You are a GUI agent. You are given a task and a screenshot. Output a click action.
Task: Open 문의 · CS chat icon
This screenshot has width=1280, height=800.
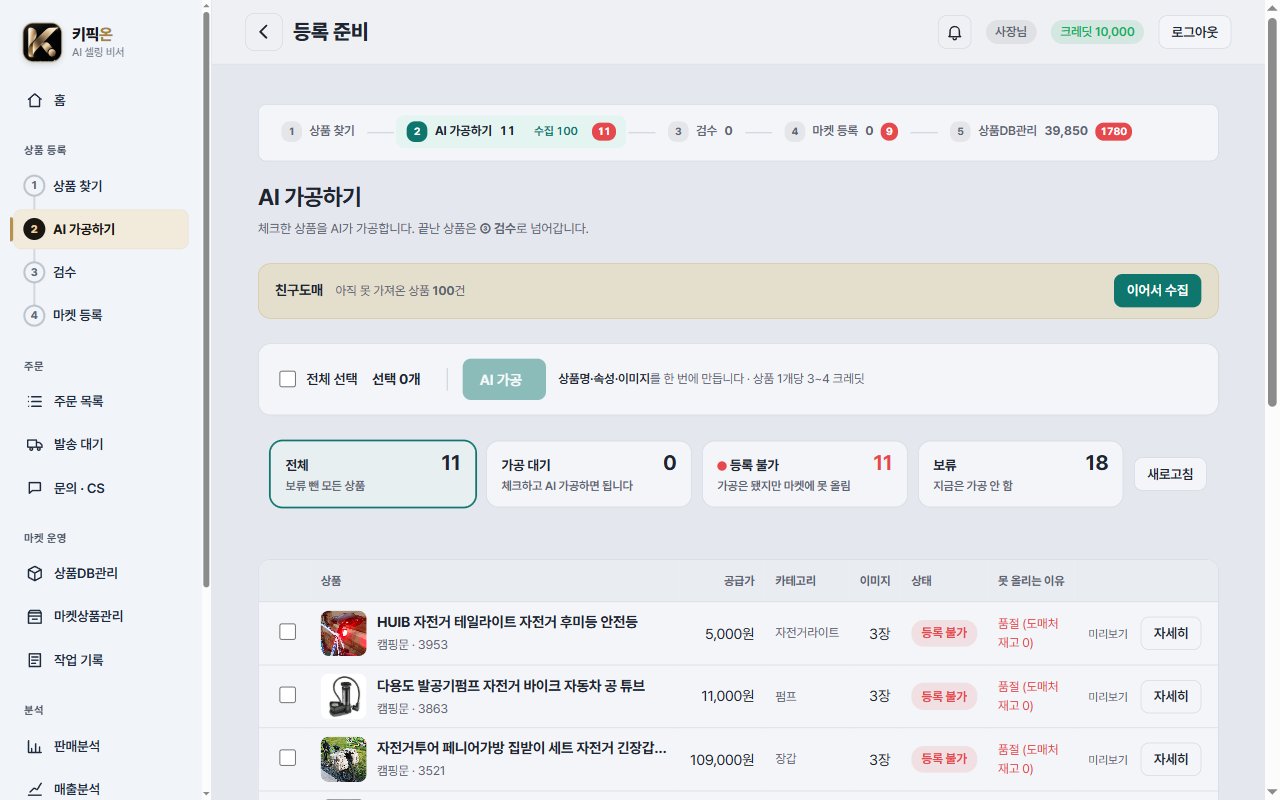click(35, 488)
